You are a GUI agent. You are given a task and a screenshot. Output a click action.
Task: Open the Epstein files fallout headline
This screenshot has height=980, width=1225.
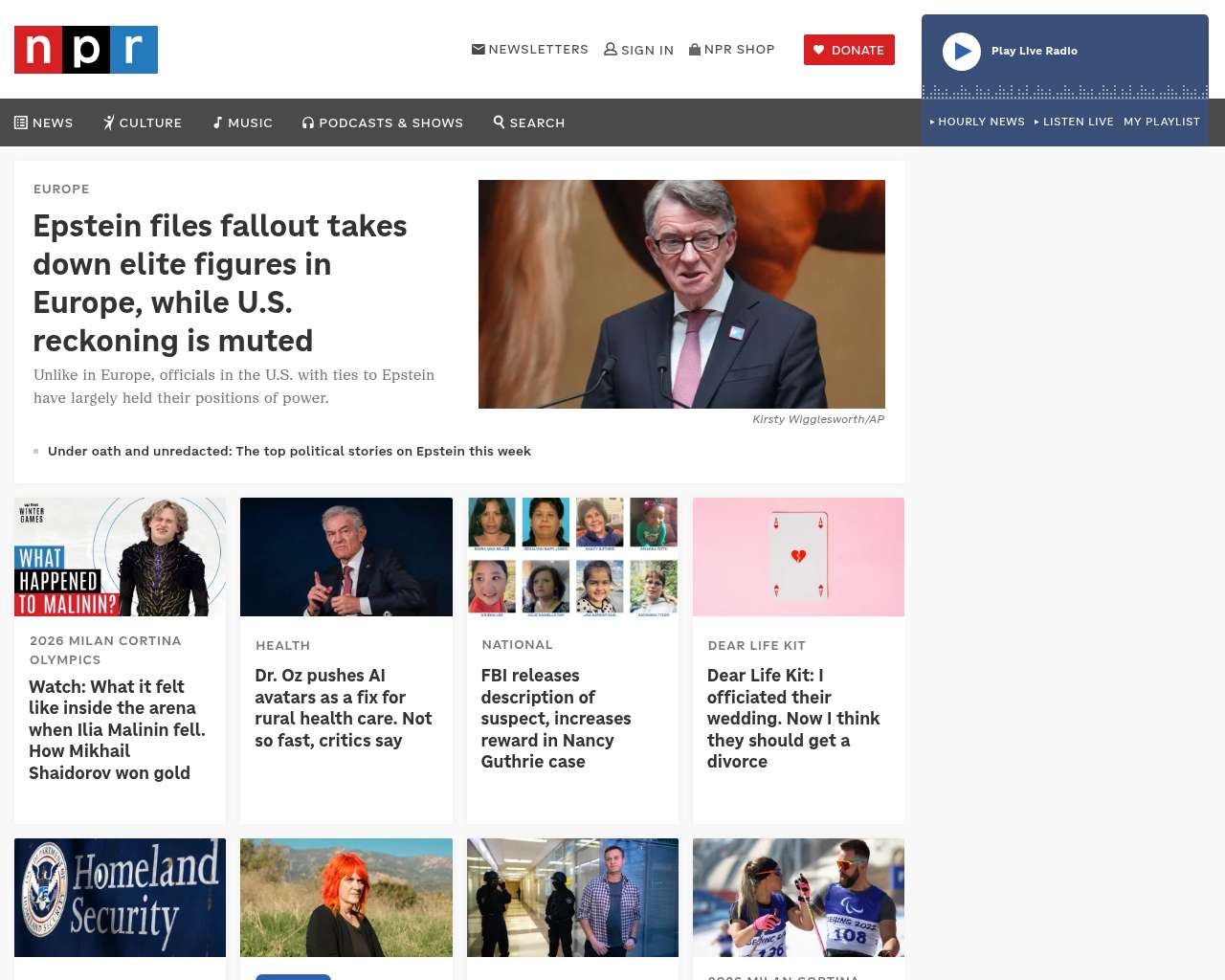(220, 282)
